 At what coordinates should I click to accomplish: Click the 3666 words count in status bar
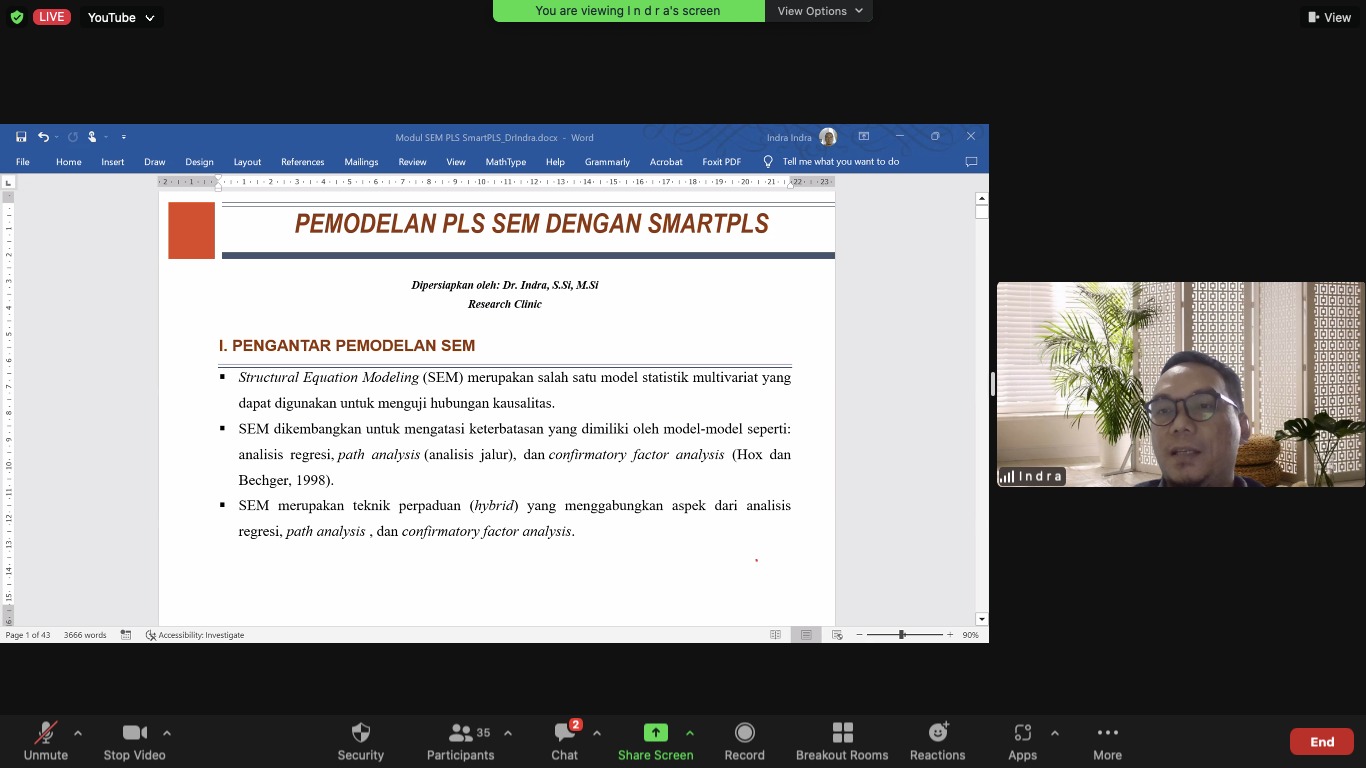click(85, 635)
